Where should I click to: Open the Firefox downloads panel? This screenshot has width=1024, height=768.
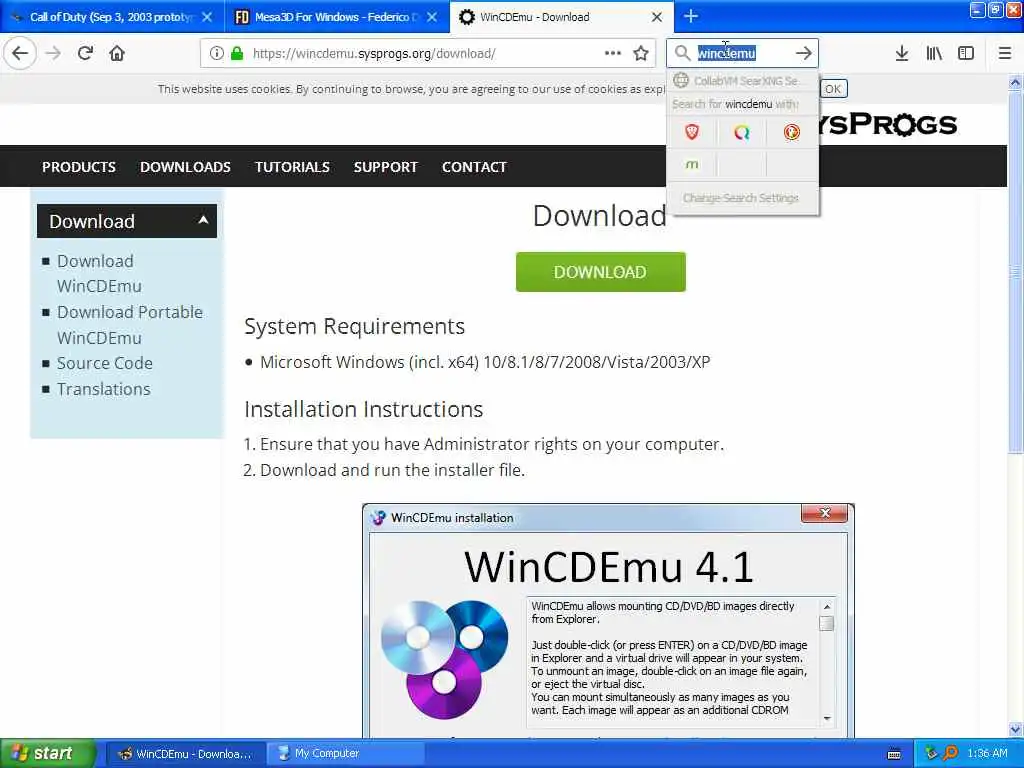click(902, 53)
